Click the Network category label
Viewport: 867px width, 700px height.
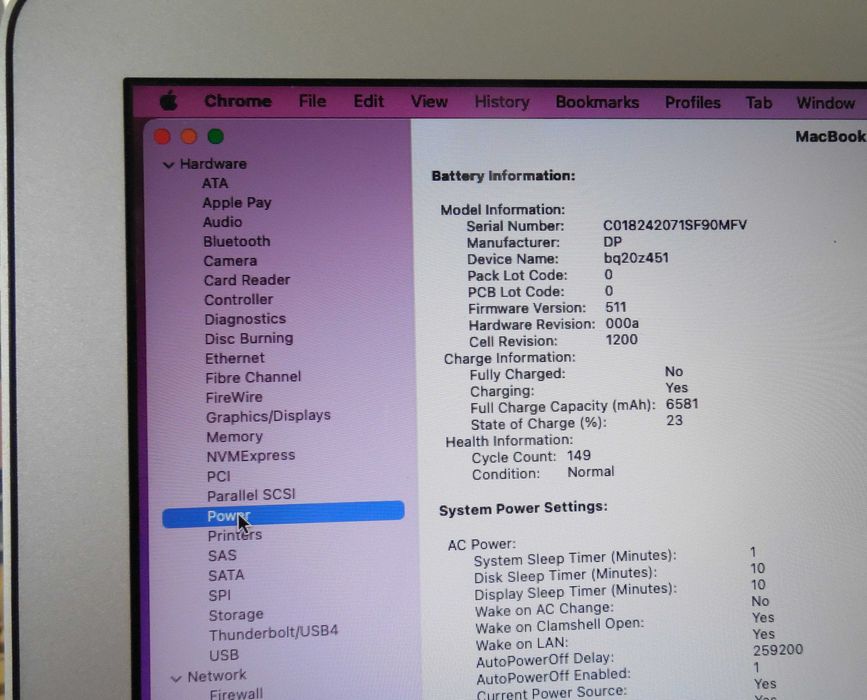[x=217, y=676]
